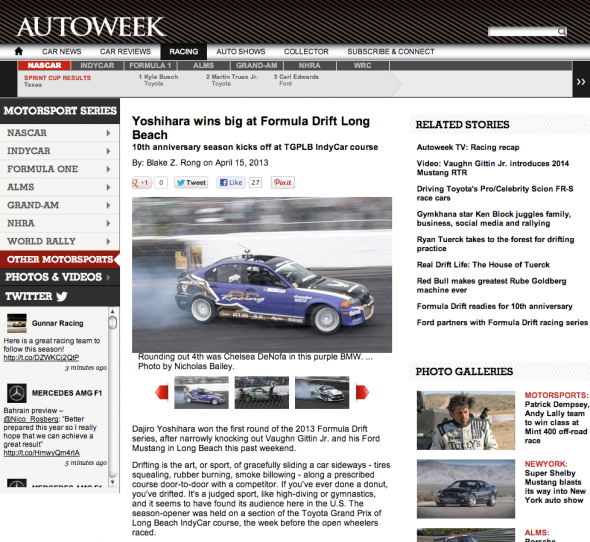590x542 pixels.
Task: Share article with Tweet button
Action: click(191, 183)
